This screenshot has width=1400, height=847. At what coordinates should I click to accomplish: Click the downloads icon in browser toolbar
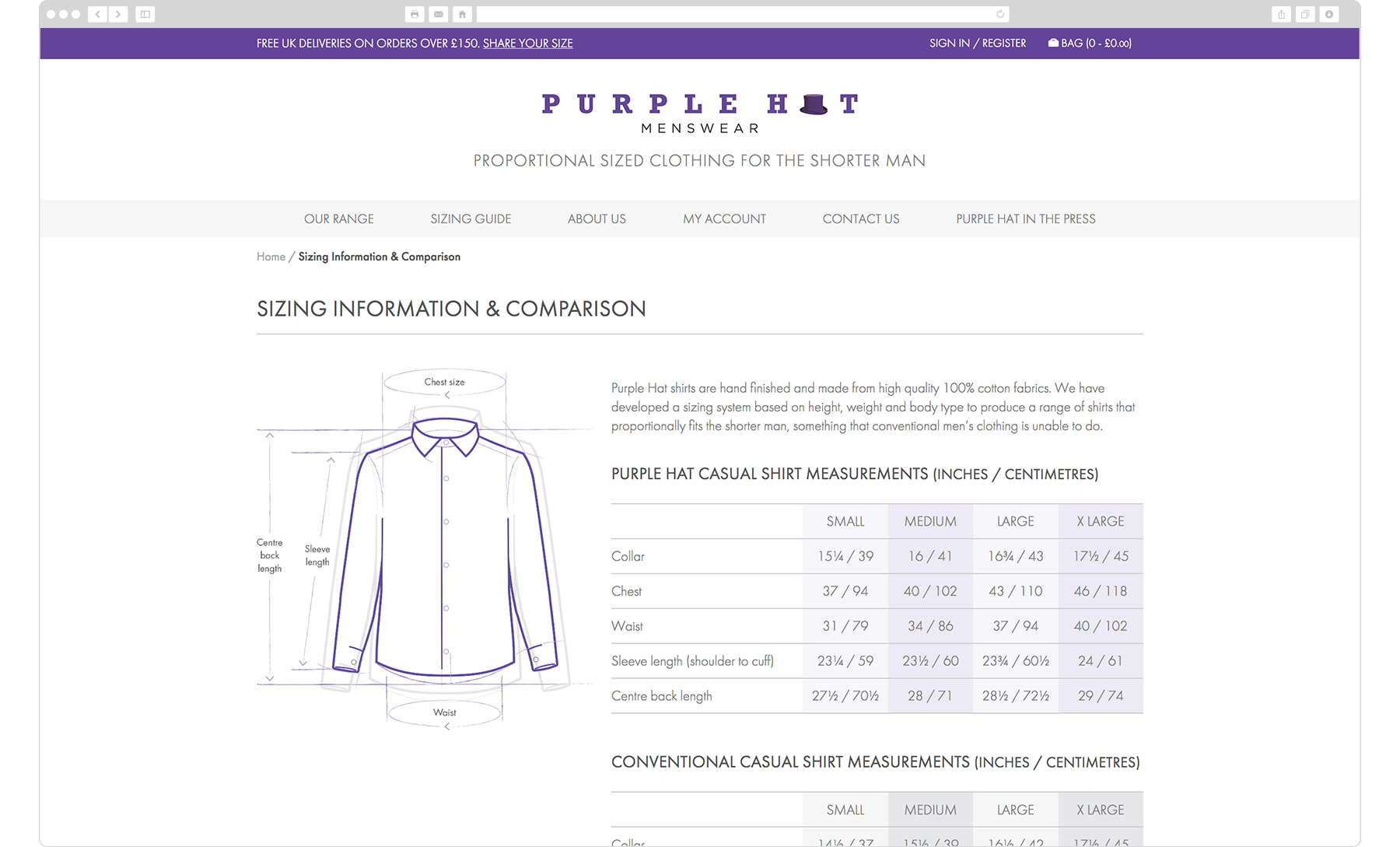tap(1329, 14)
